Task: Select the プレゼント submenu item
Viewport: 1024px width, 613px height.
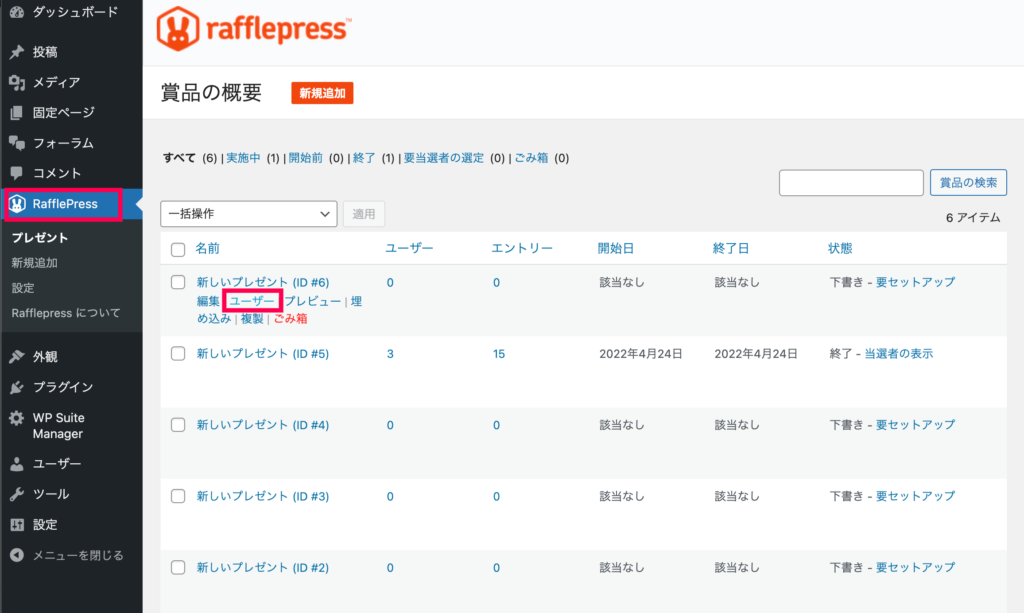Action: (40, 238)
